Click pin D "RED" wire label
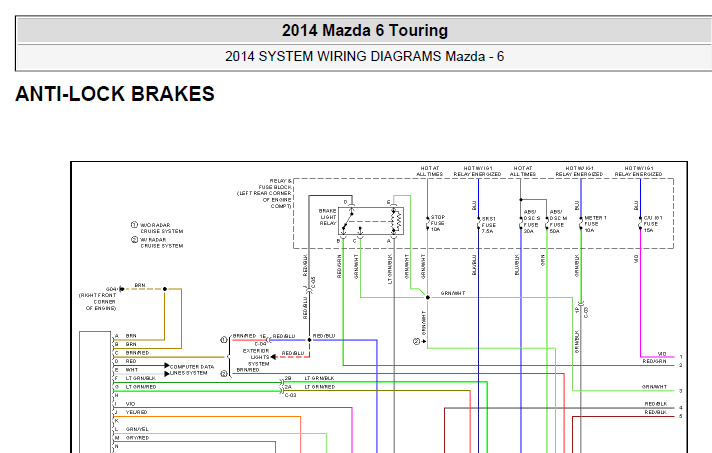Screen dimensions: 712x453 pos(131,361)
